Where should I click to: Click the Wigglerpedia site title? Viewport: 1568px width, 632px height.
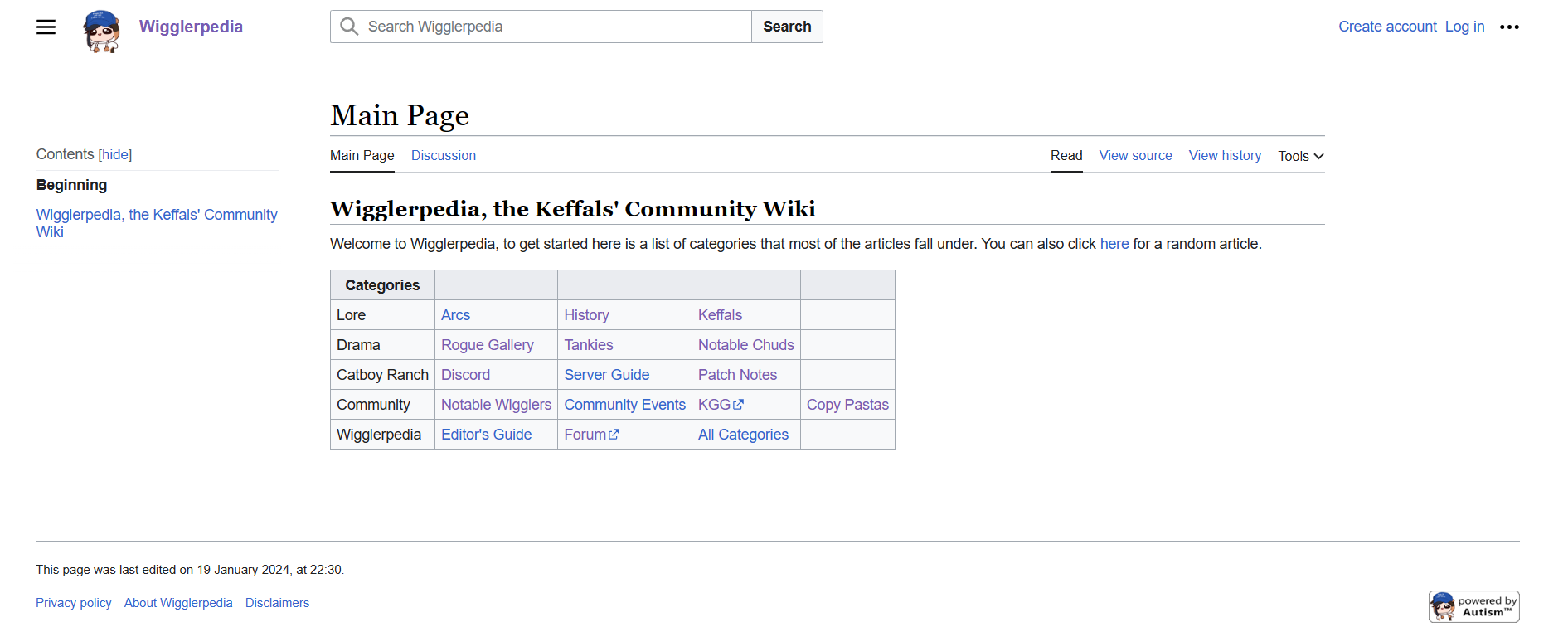click(191, 27)
